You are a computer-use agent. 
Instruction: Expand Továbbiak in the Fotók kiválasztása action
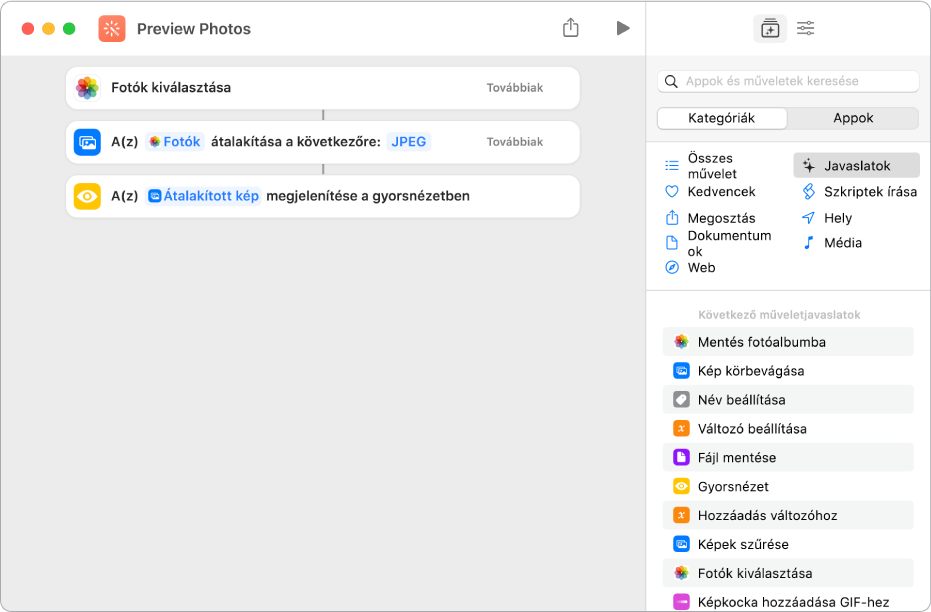pos(514,88)
